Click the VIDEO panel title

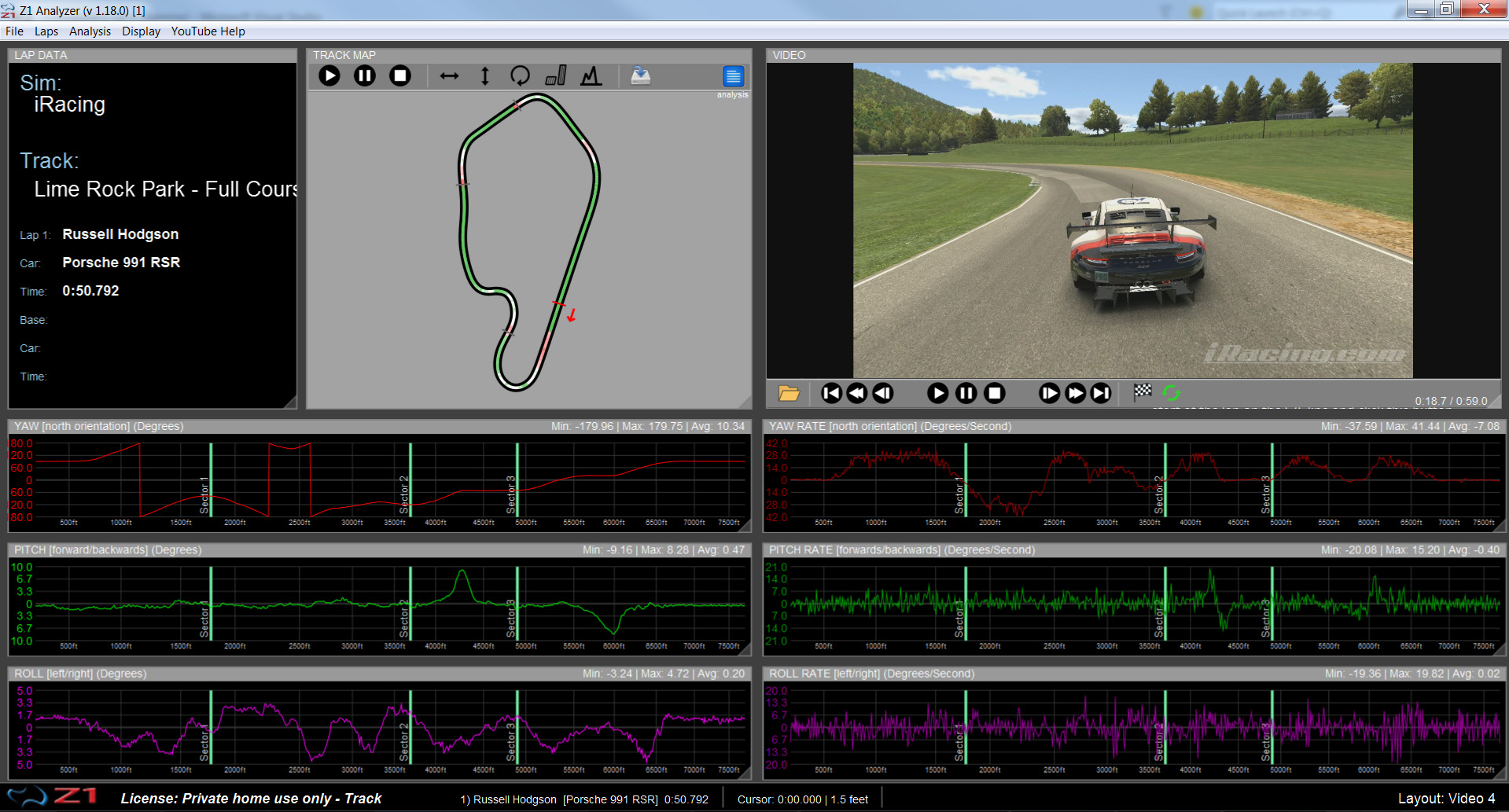point(789,55)
